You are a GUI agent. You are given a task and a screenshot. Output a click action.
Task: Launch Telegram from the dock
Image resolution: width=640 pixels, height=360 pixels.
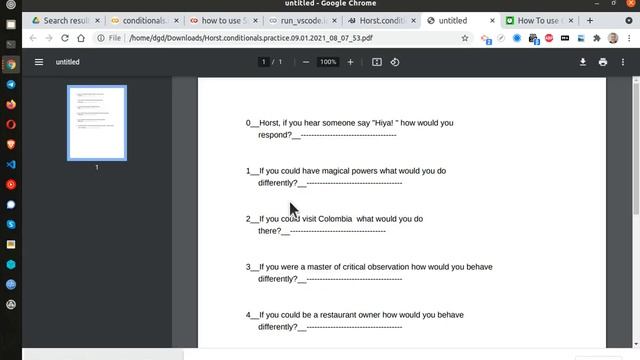click(x=11, y=84)
